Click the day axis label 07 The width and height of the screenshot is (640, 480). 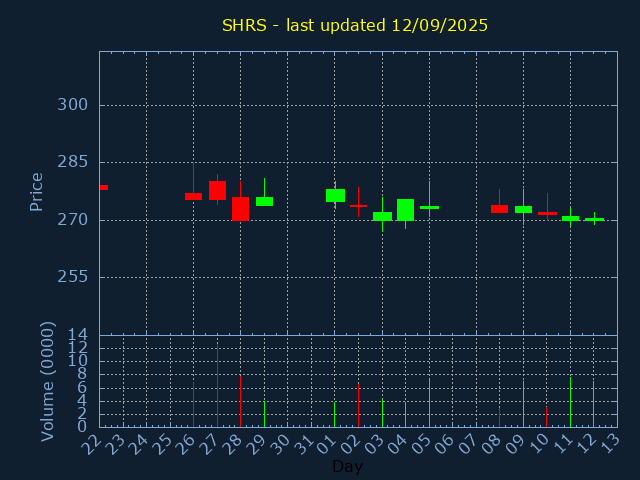pyautogui.click(x=469, y=444)
